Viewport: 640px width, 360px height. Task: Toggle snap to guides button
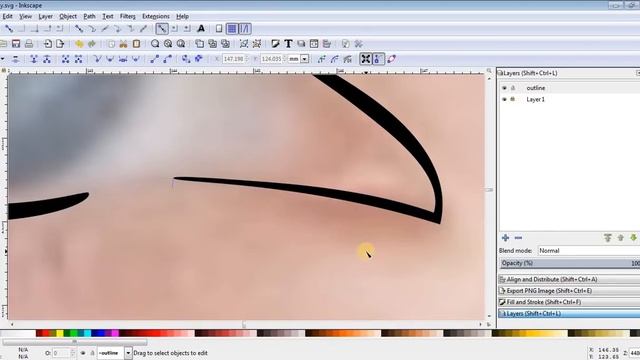(244, 29)
